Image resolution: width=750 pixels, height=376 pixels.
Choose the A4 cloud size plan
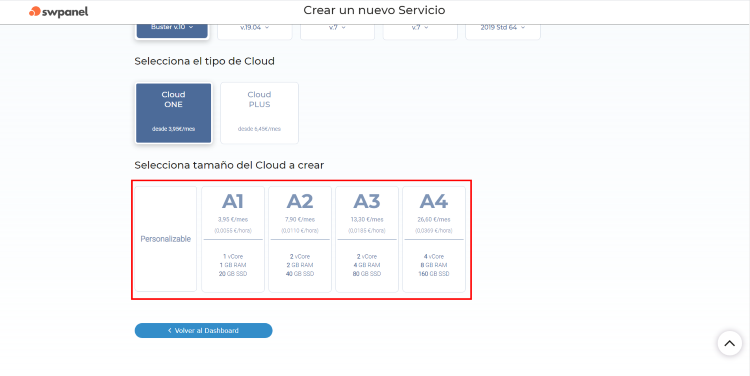[434, 239]
